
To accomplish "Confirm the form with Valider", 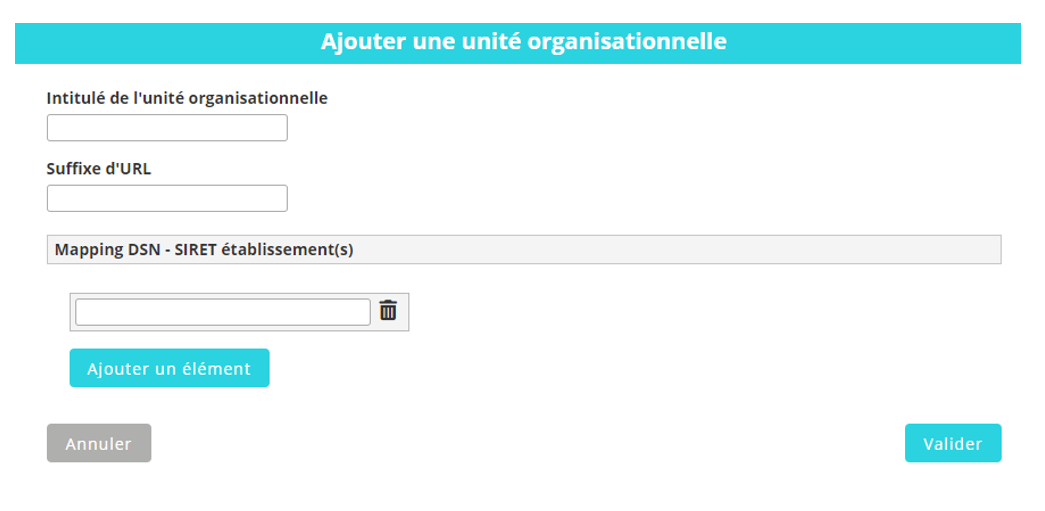I will 952,443.
